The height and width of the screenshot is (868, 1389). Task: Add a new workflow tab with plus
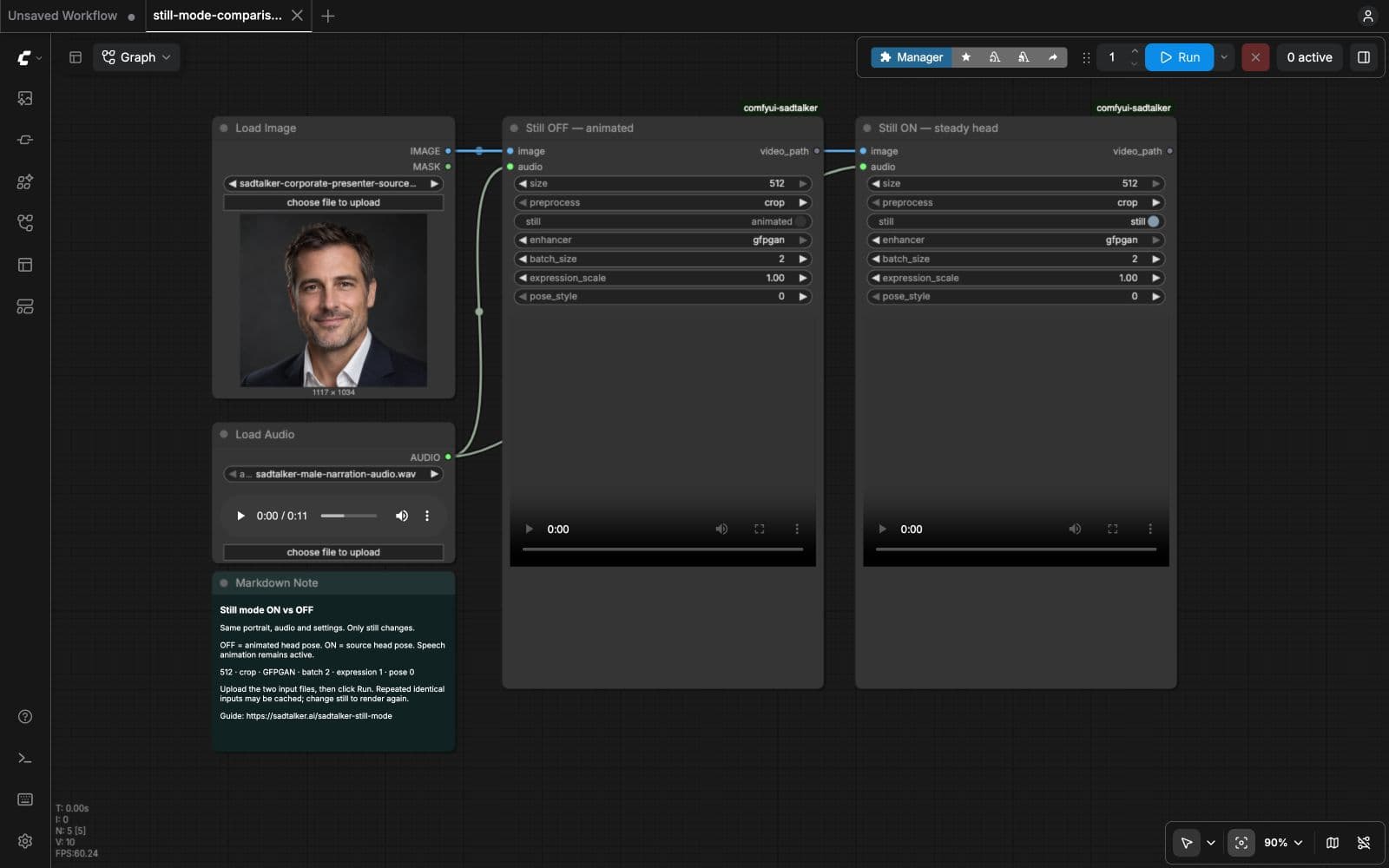327,16
